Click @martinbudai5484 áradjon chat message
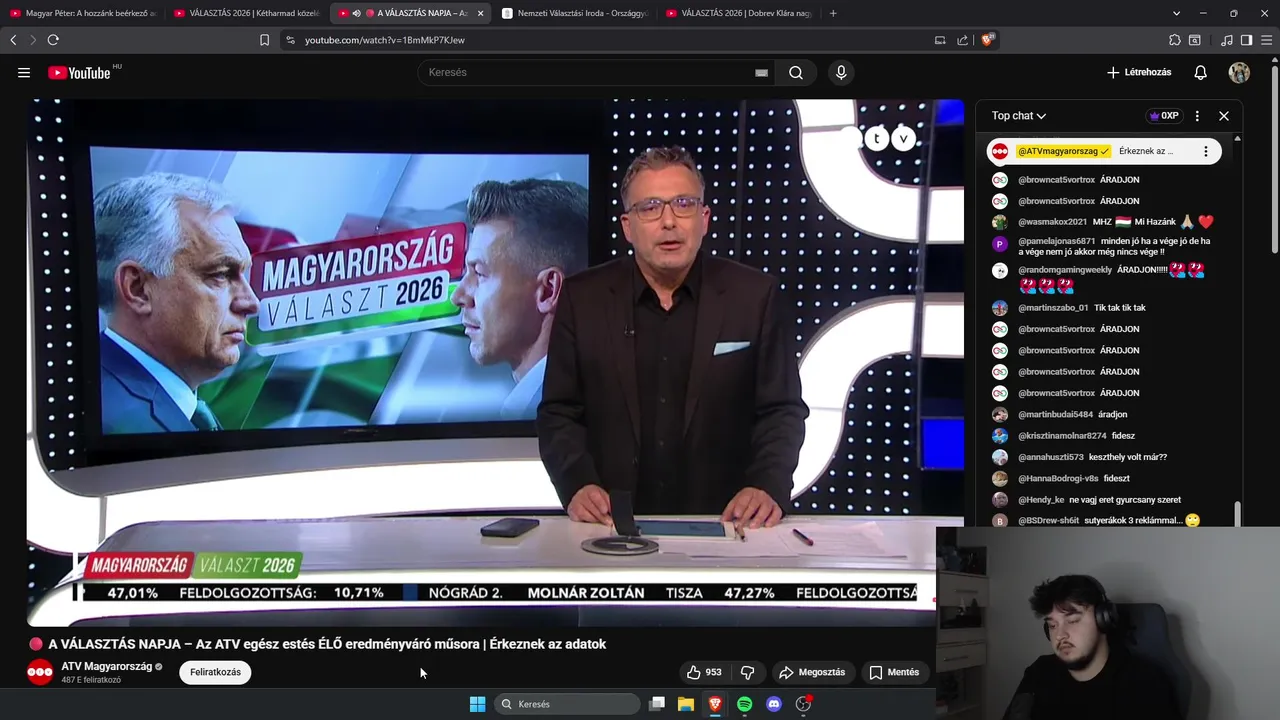1280x720 pixels. coord(1108,414)
